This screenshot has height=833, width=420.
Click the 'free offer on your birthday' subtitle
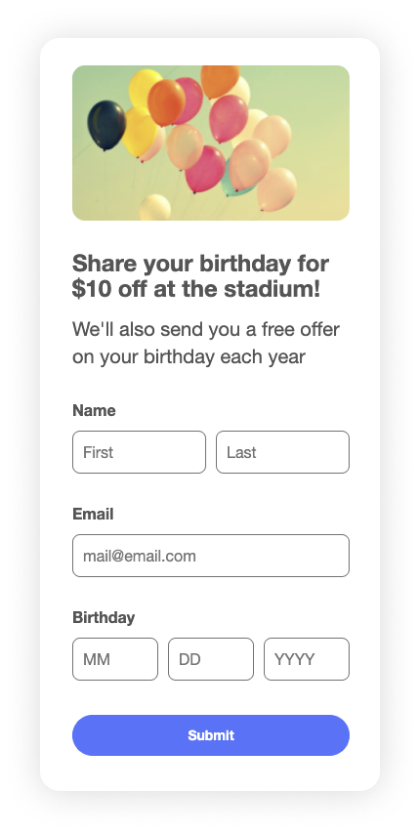click(206, 343)
